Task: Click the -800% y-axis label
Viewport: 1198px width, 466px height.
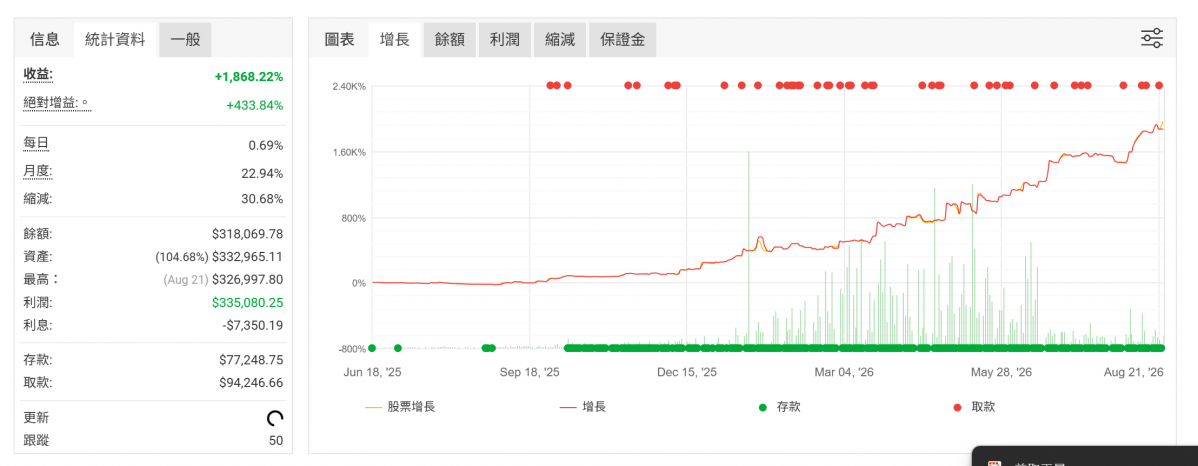Action: (x=352, y=349)
